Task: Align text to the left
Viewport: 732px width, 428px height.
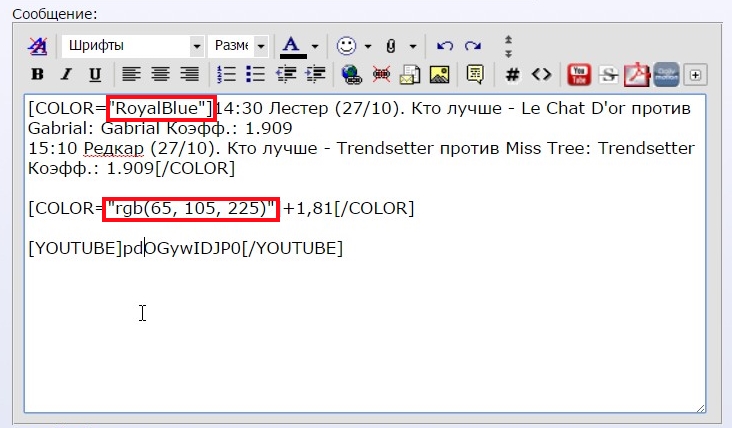Action: coord(131,74)
